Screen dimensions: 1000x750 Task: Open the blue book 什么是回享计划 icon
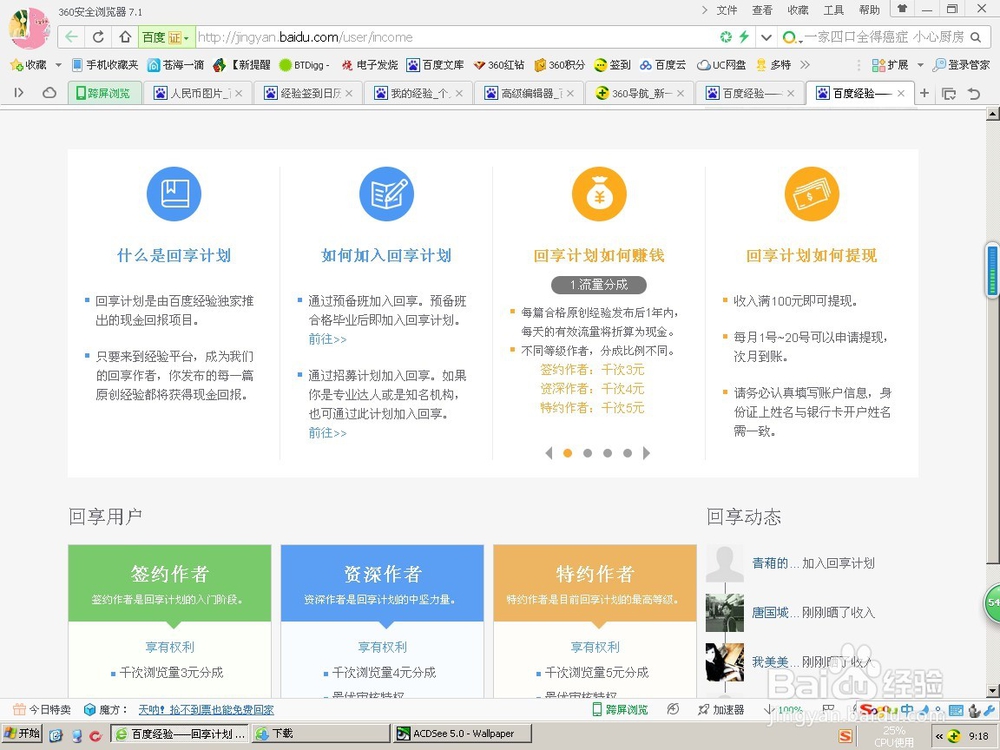173,194
